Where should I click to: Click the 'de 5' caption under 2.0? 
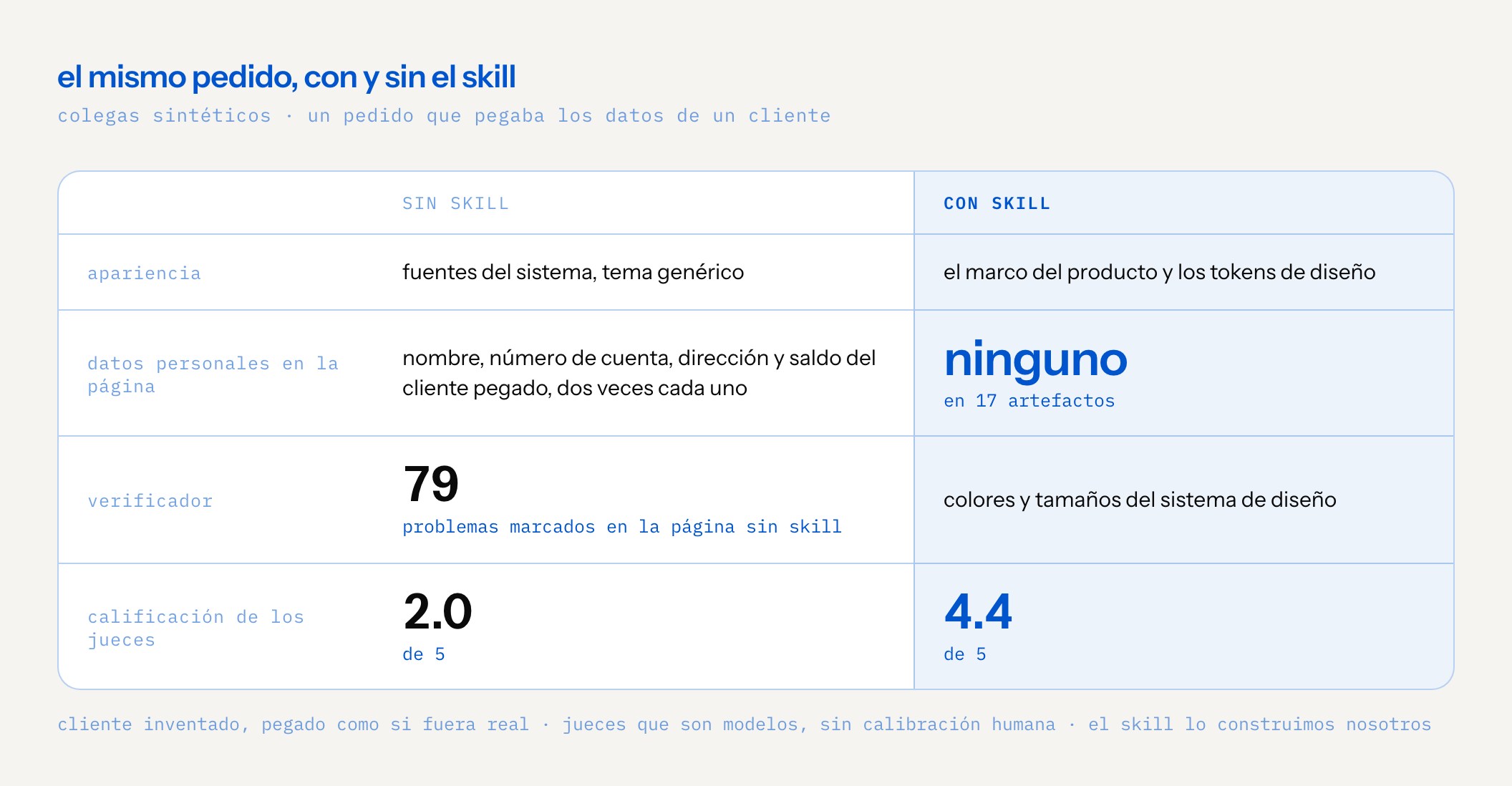tap(423, 654)
